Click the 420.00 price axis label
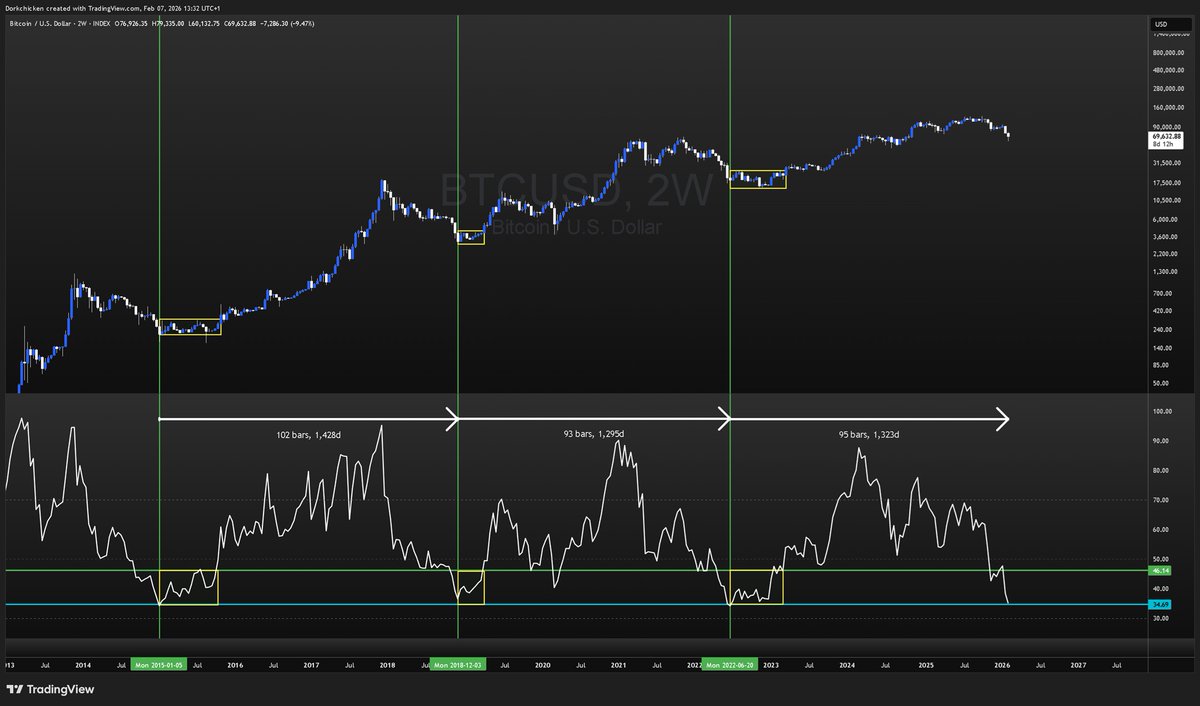This screenshot has width=1200, height=706. tap(1162, 311)
